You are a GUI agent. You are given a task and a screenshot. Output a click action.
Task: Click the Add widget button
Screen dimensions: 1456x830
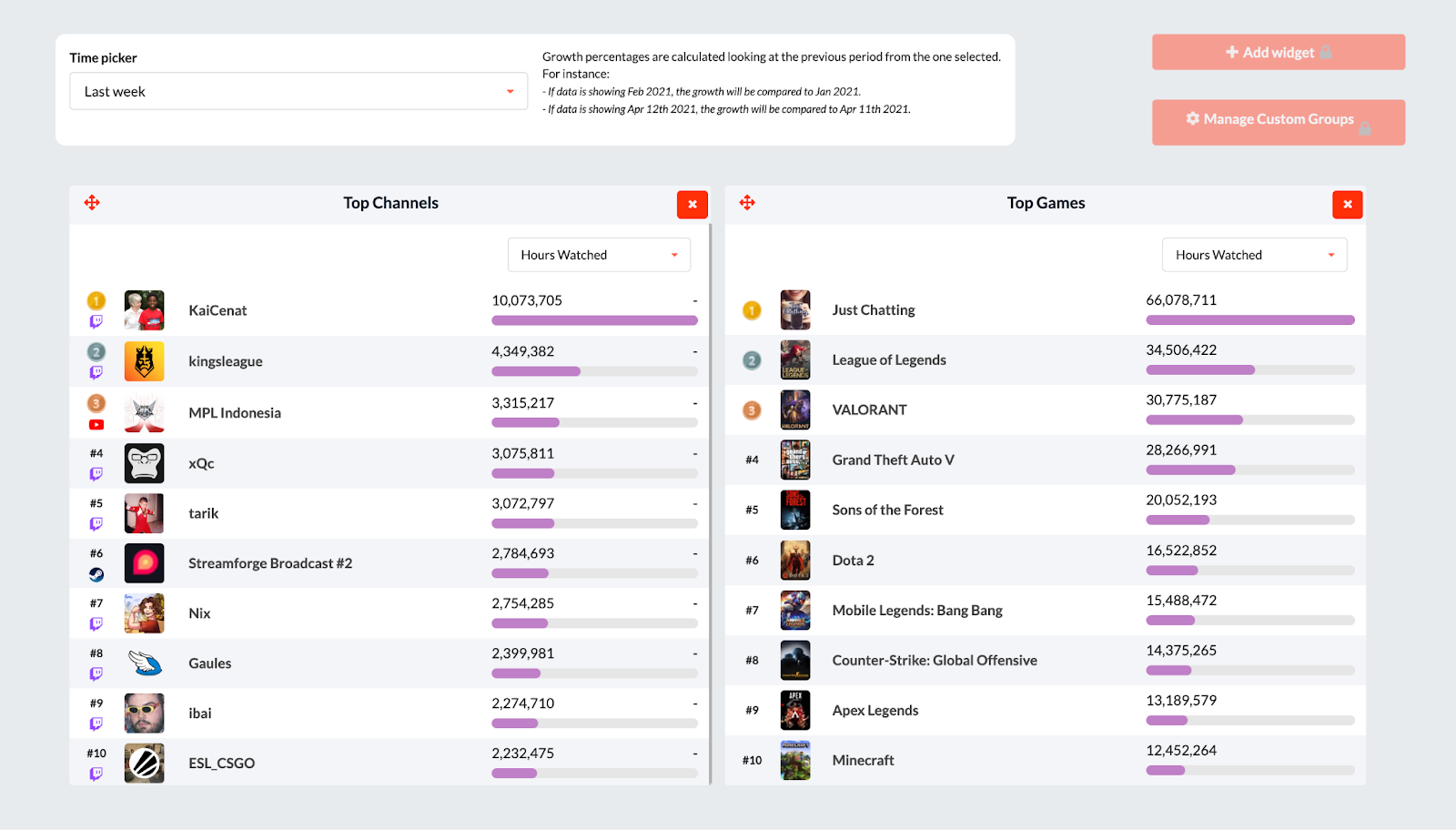1279,52
